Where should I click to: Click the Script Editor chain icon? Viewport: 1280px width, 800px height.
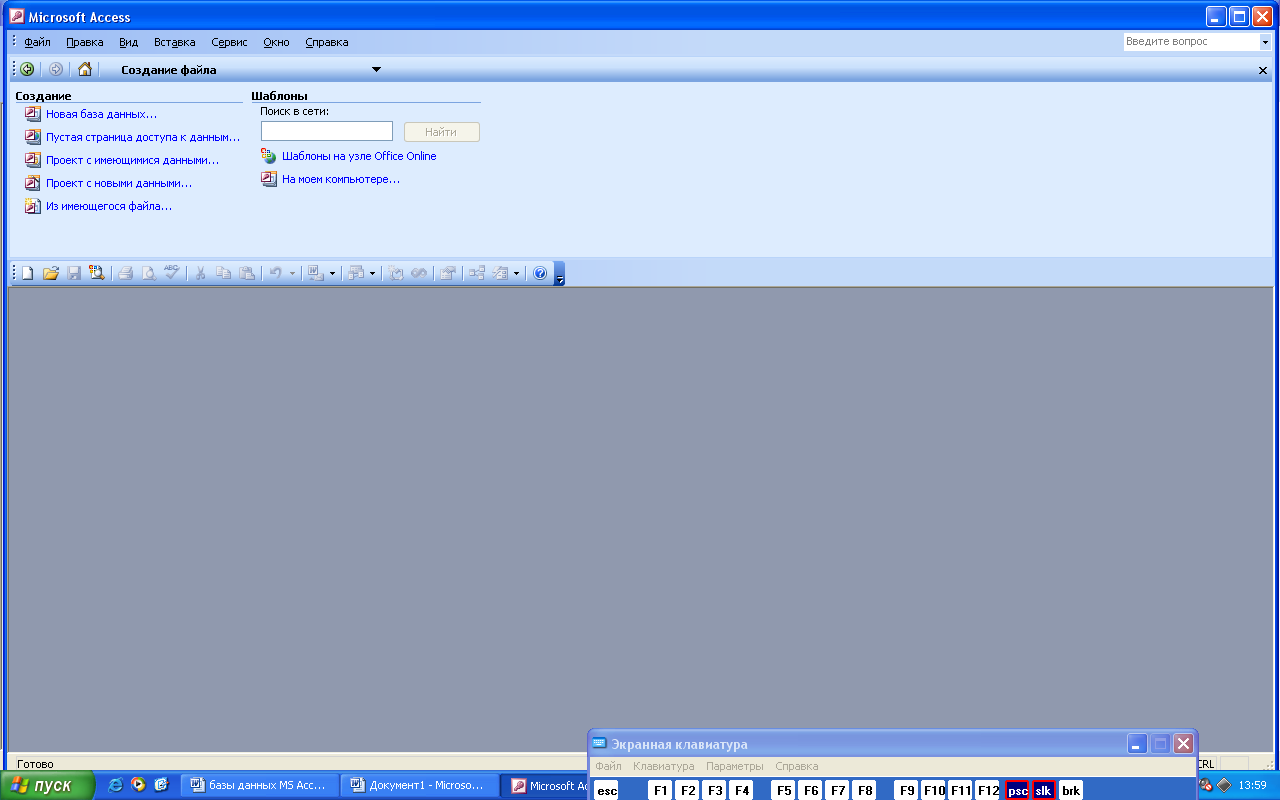[419, 273]
